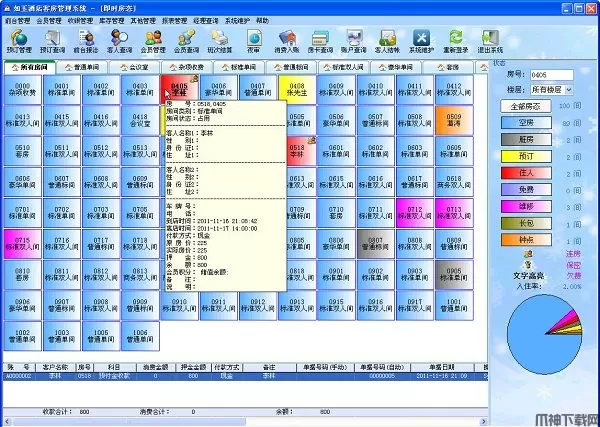This screenshot has height=427, width=600.
Task: Select occupied room 0405 李林 tile
Action: (179, 88)
